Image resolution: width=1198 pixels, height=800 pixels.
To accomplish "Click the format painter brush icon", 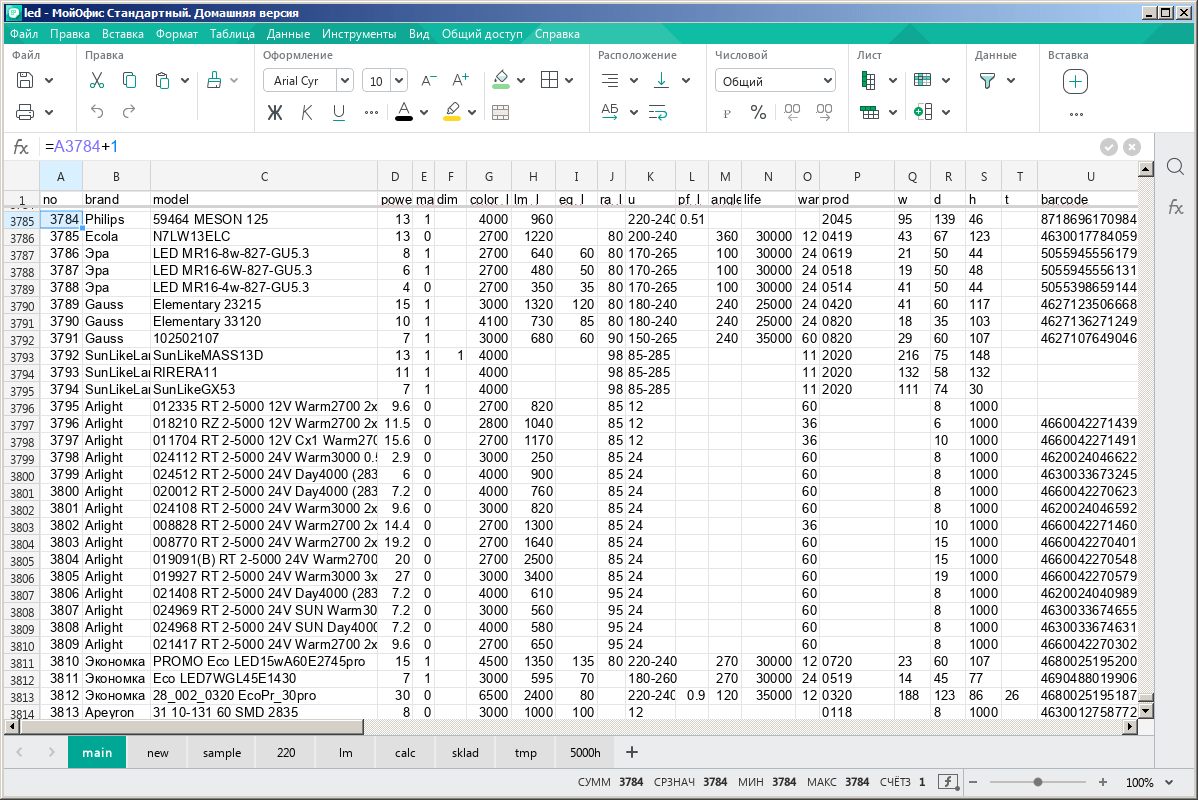I will click(214, 81).
